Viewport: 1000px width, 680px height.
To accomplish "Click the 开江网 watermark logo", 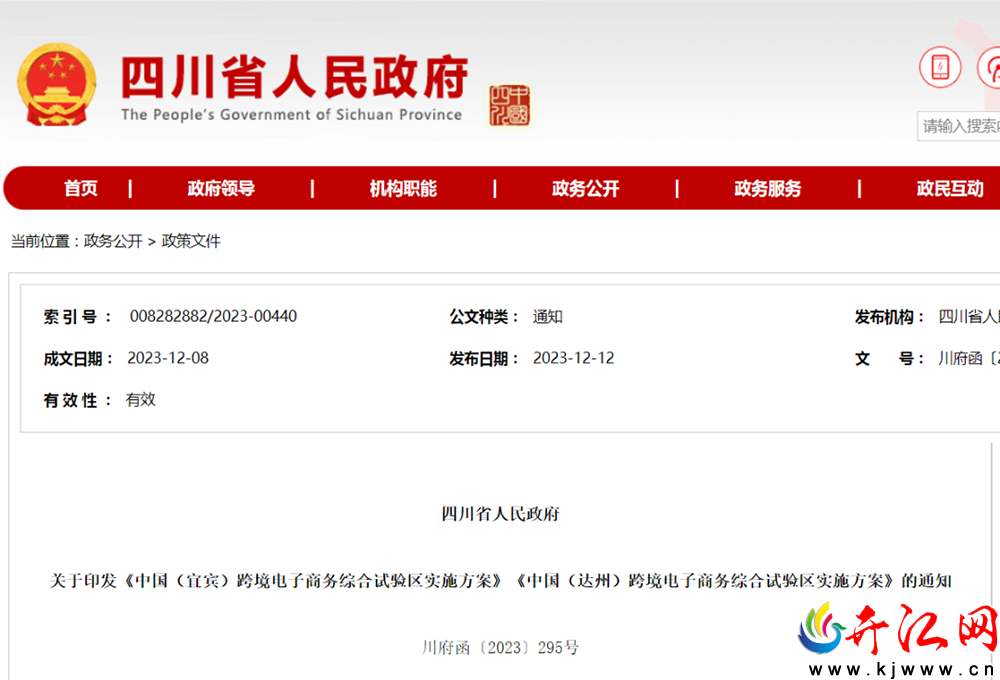I will point(898,640).
